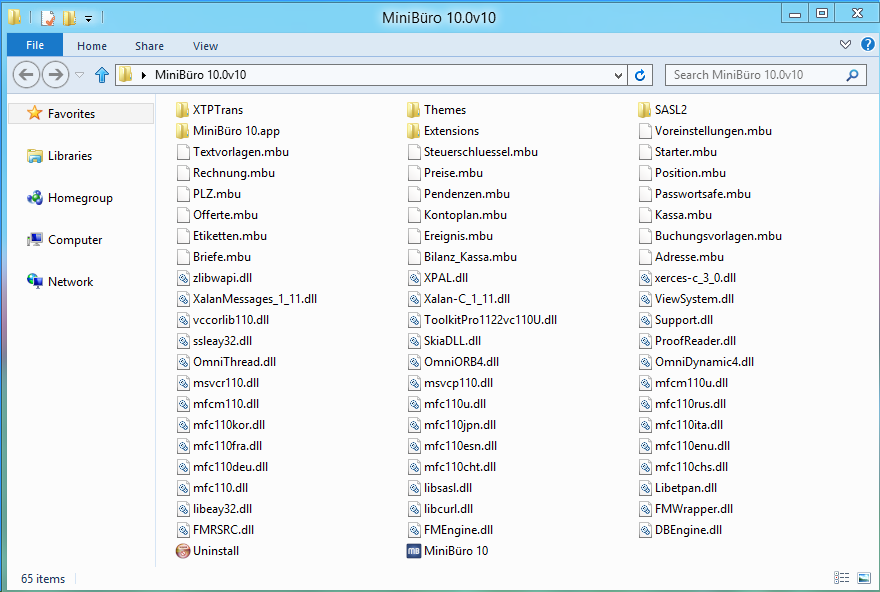Select the file name libcurl.dll

coord(448,509)
